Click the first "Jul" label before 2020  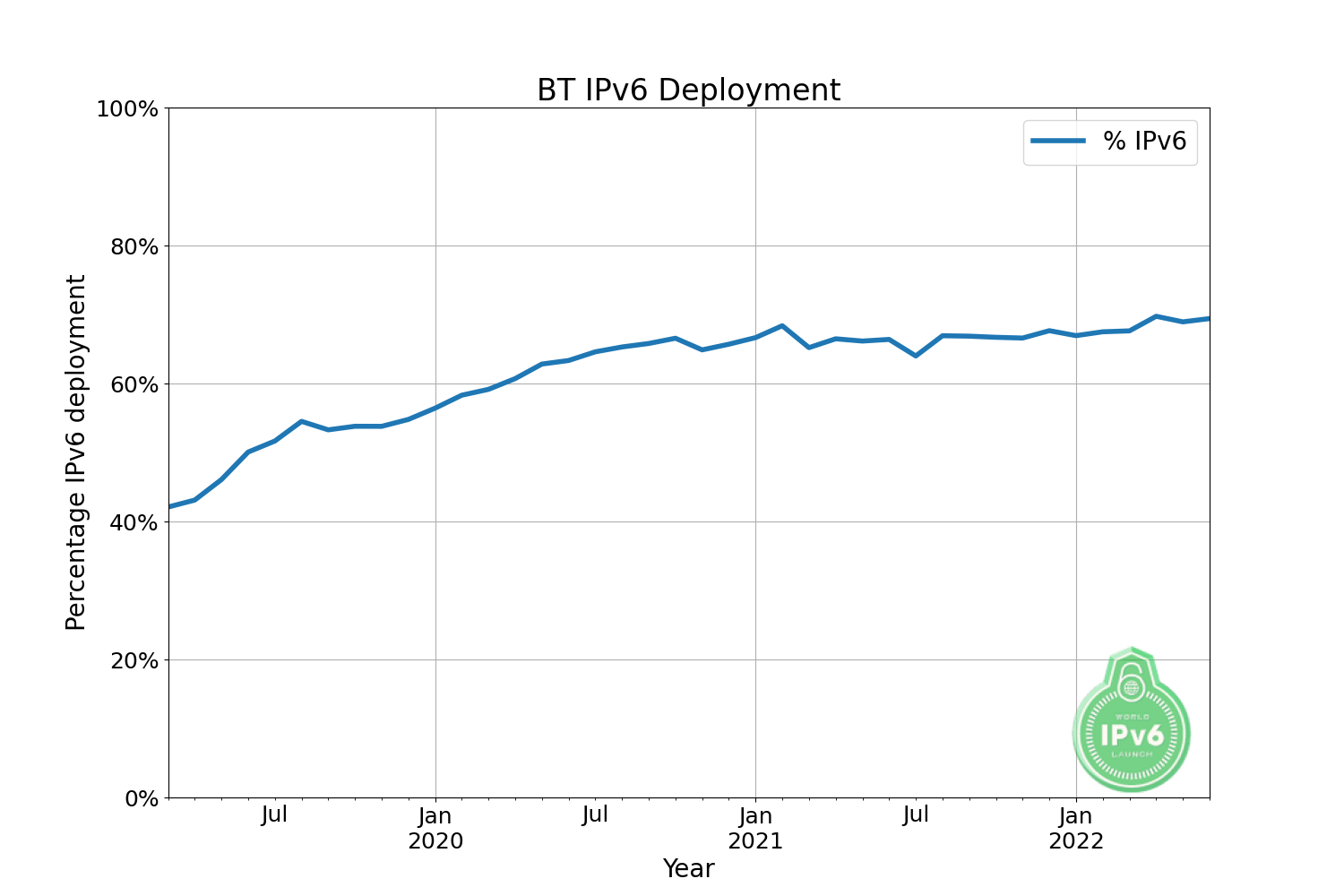click(274, 815)
